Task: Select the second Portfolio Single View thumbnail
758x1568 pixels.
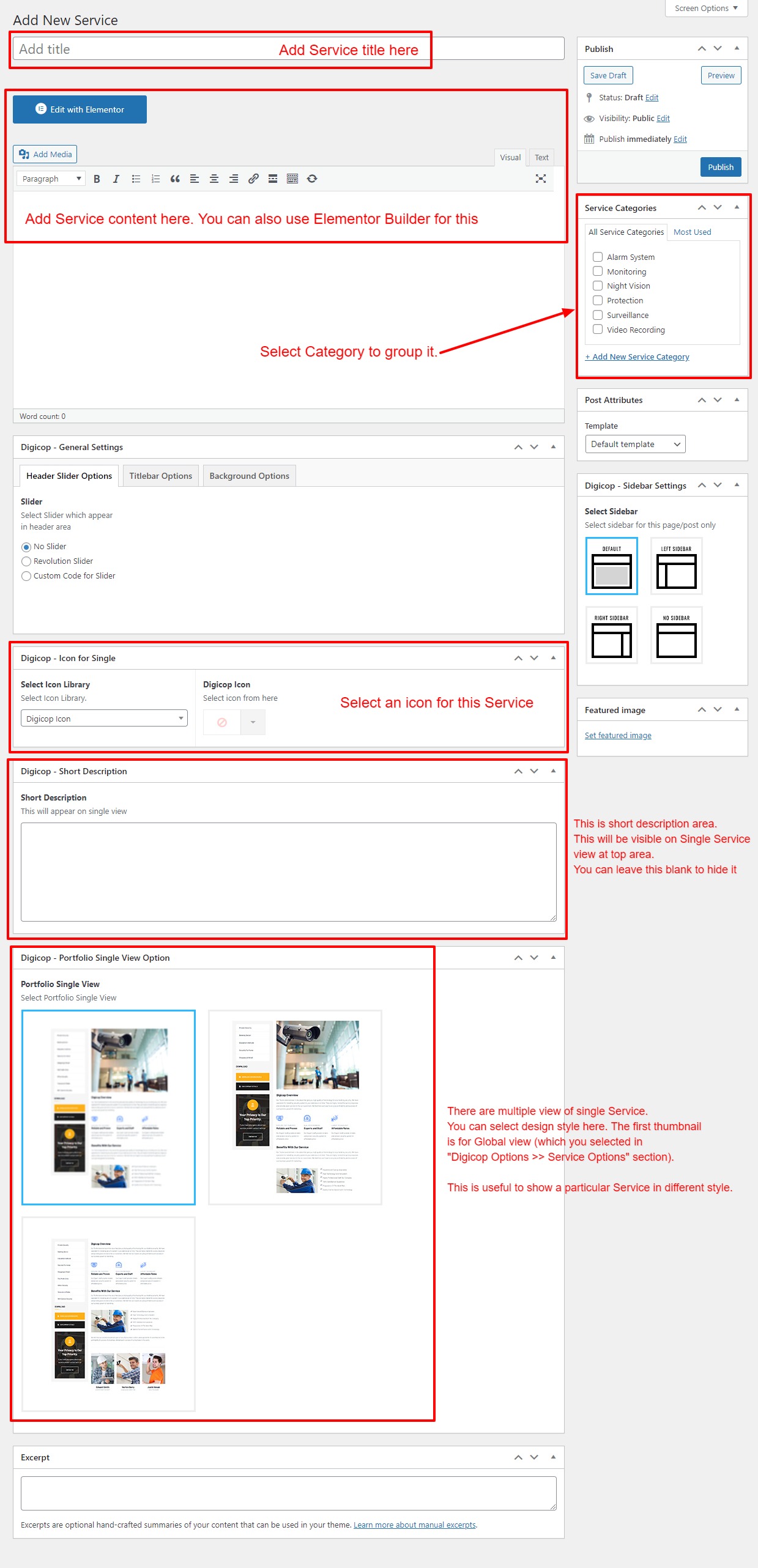Action: click(295, 1107)
